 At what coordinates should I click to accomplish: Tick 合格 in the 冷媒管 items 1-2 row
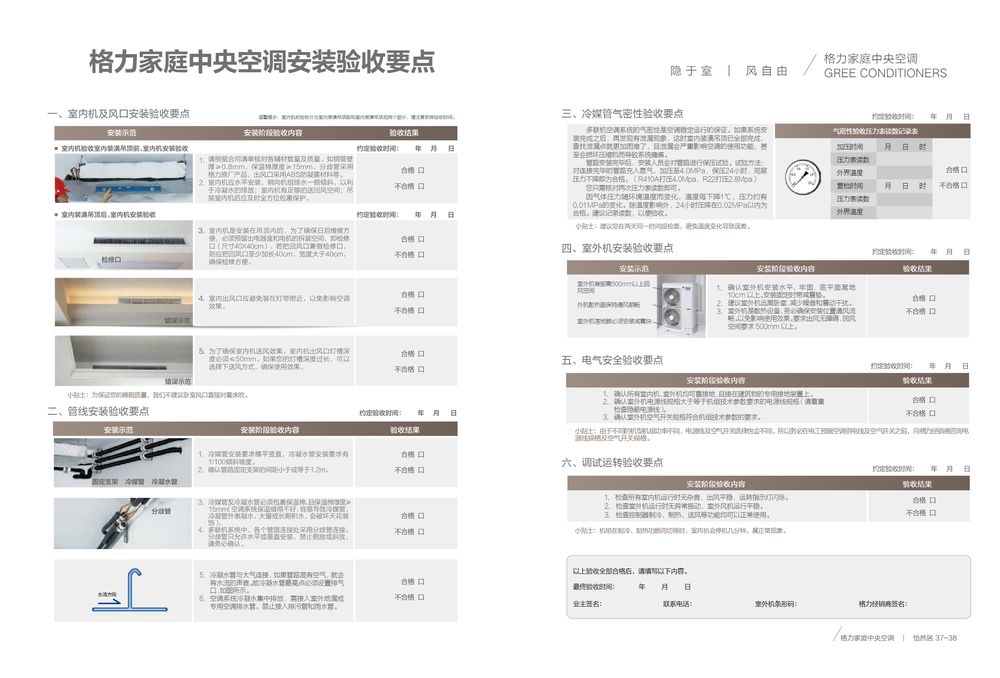click(422, 454)
